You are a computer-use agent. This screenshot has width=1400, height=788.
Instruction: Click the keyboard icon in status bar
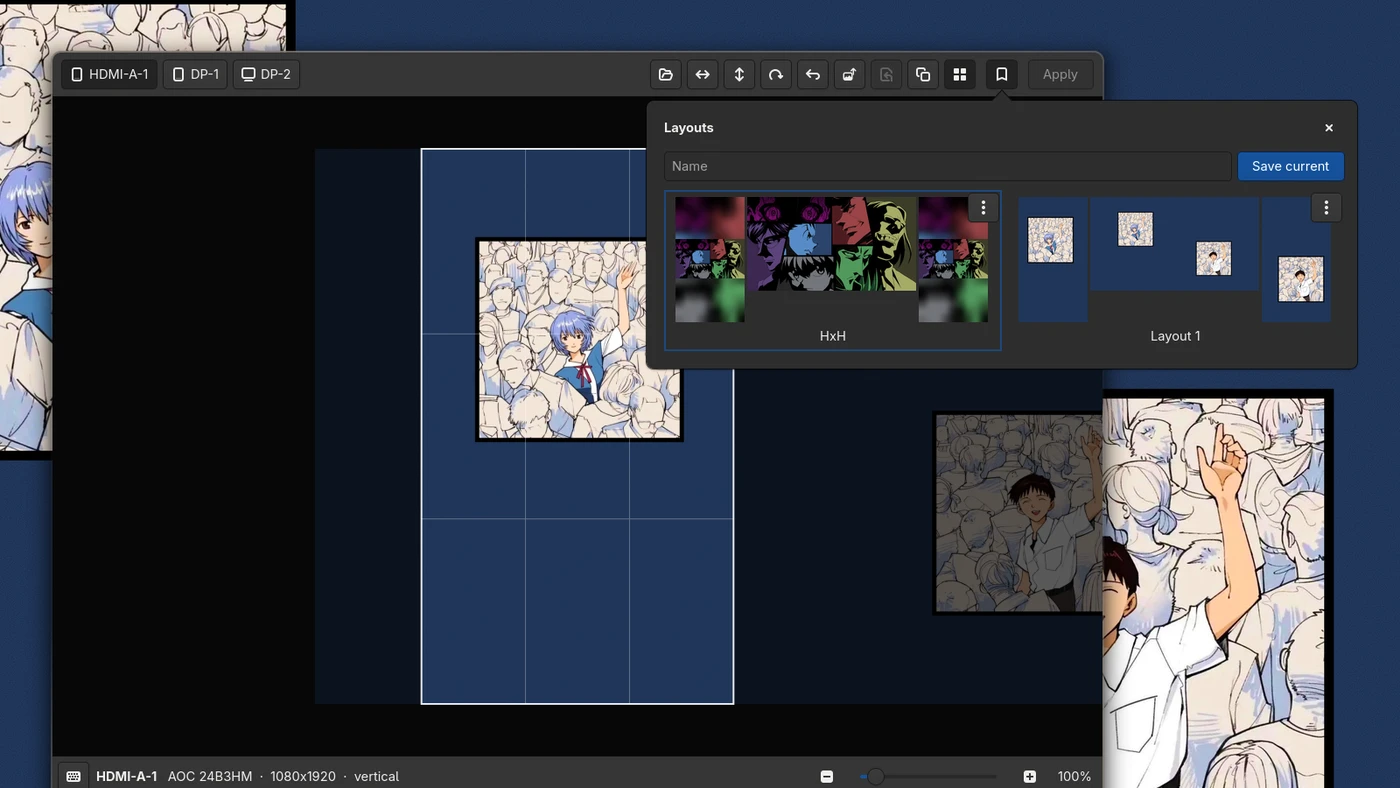(x=73, y=776)
